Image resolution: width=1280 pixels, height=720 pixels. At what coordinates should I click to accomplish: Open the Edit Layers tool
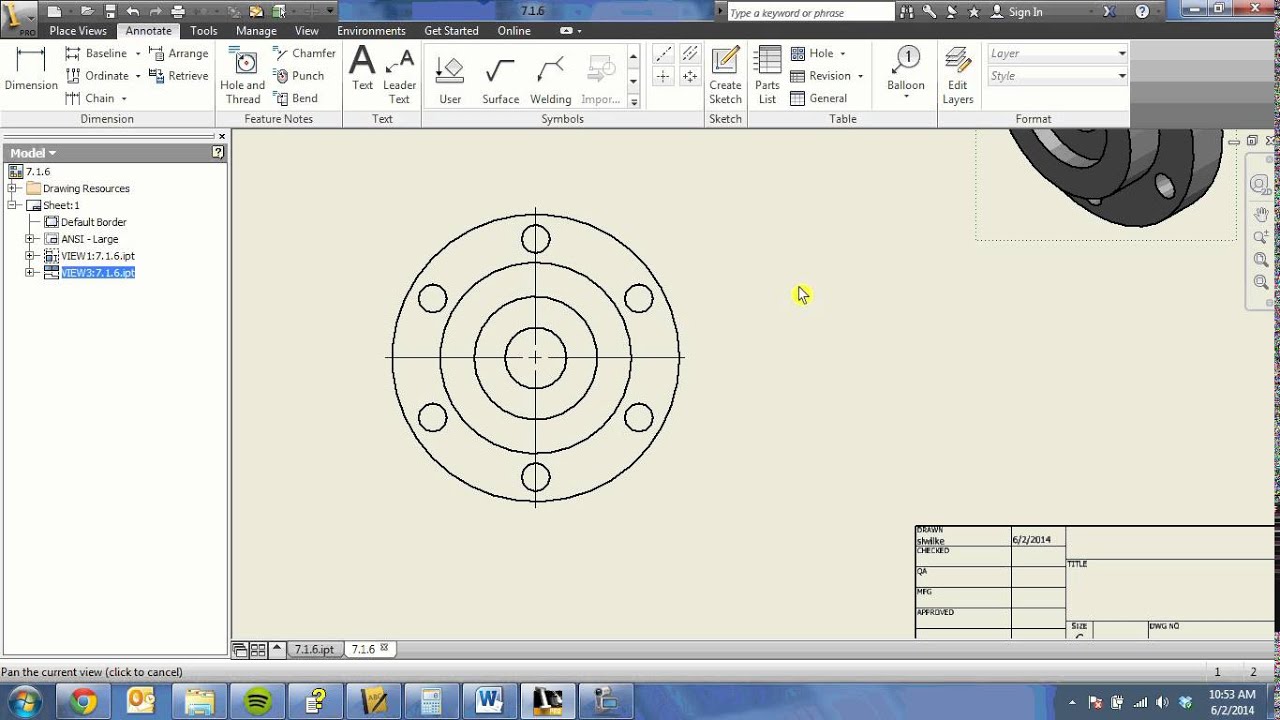pyautogui.click(x=957, y=76)
